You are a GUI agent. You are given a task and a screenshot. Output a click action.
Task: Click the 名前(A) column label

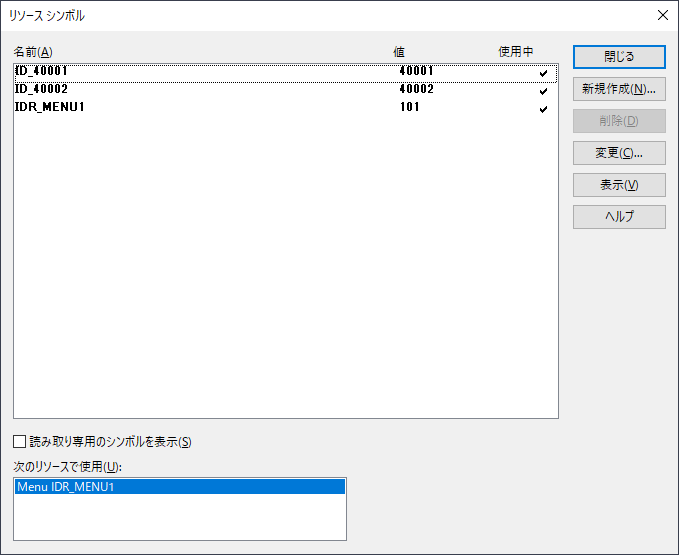pos(33,51)
